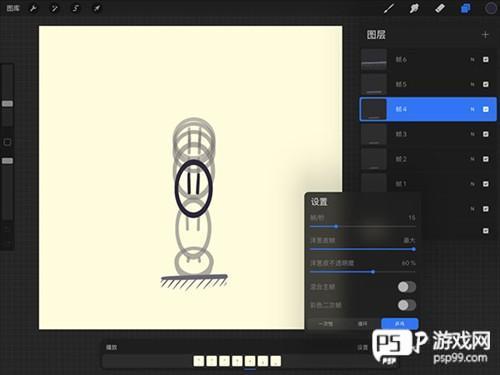Select the Brush paint tool
Screen dimensions: 500x375
pyautogui.click(x=389, y=8)
